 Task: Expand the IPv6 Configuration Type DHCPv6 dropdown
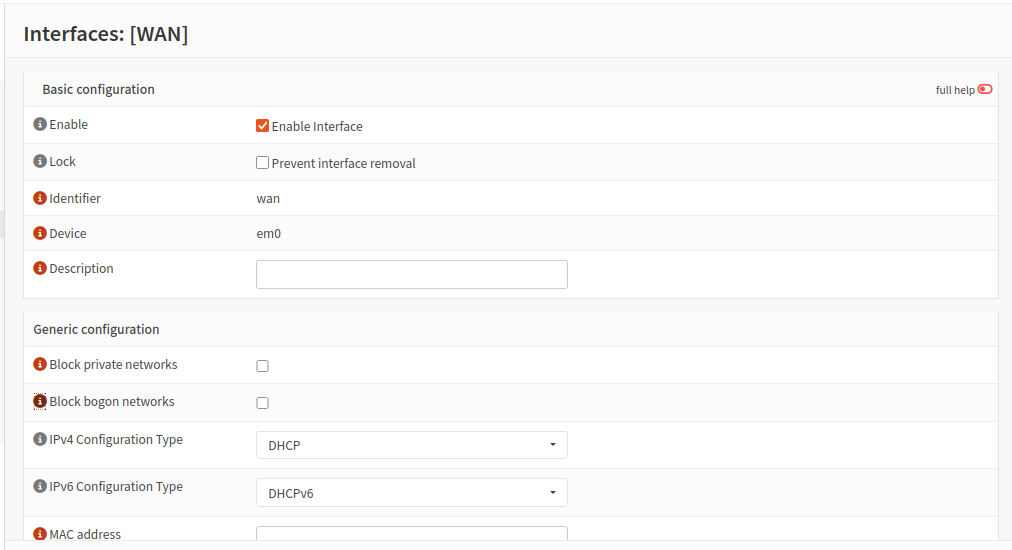(411, 492)
